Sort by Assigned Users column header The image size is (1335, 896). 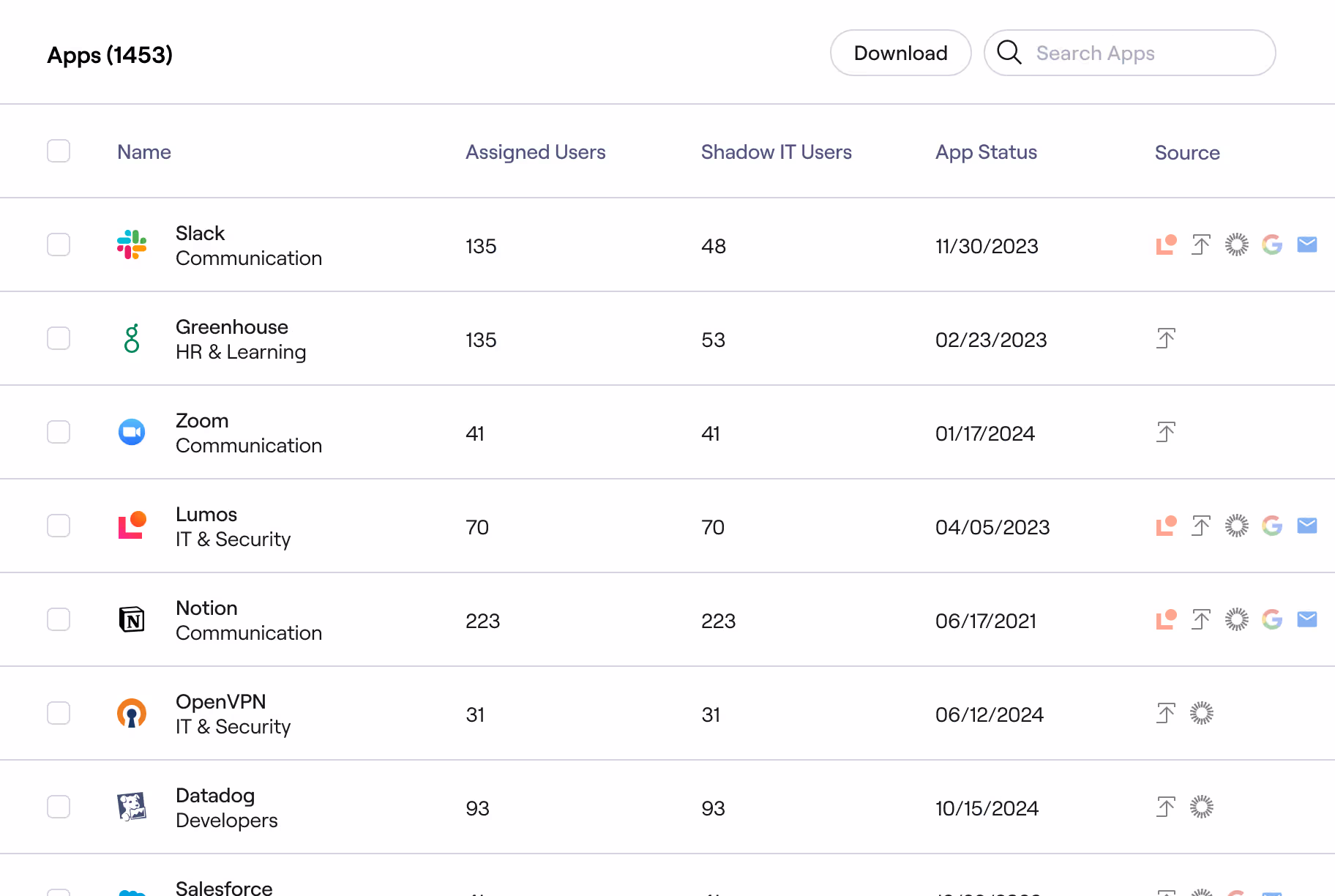(x=536, y=152)
